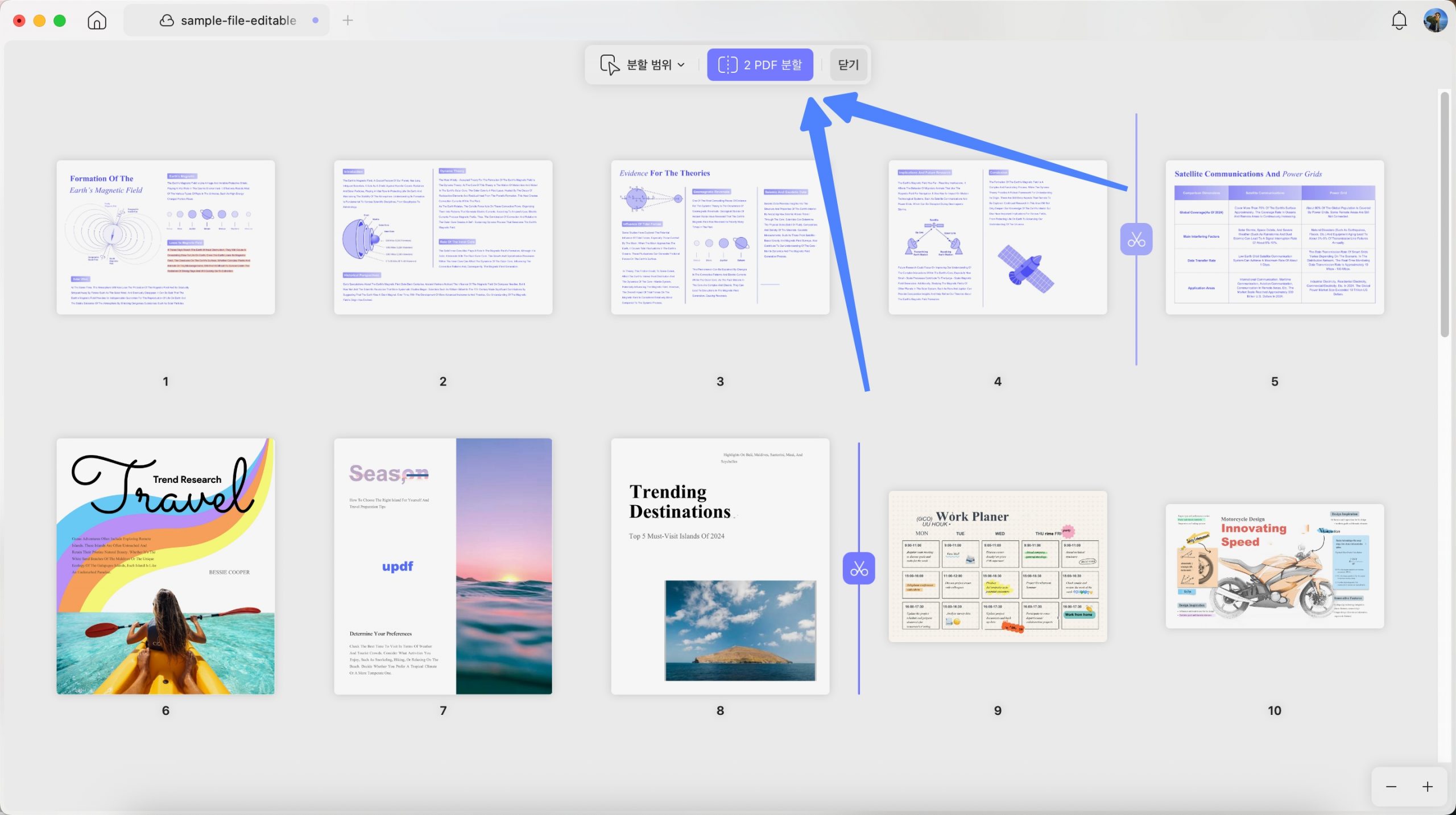
Task: Open the 분할 범위 dropdown
Action: 643,65
